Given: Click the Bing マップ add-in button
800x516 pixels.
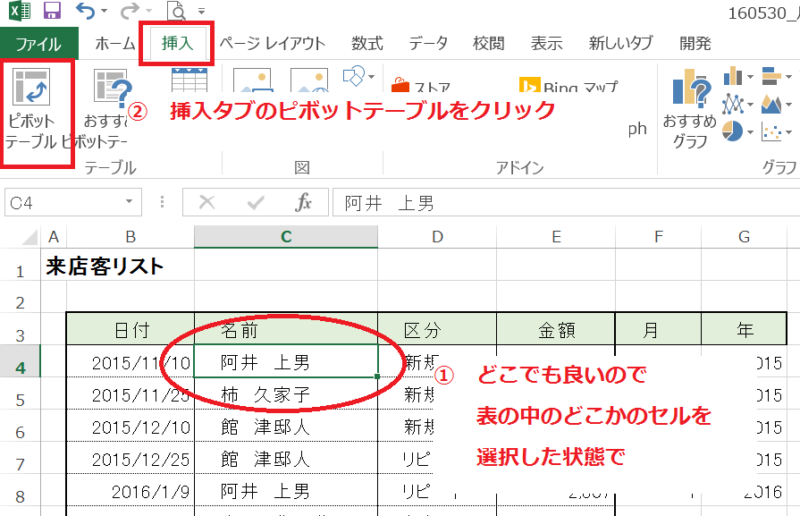Looking at the screenshot, I should point(568,86).
